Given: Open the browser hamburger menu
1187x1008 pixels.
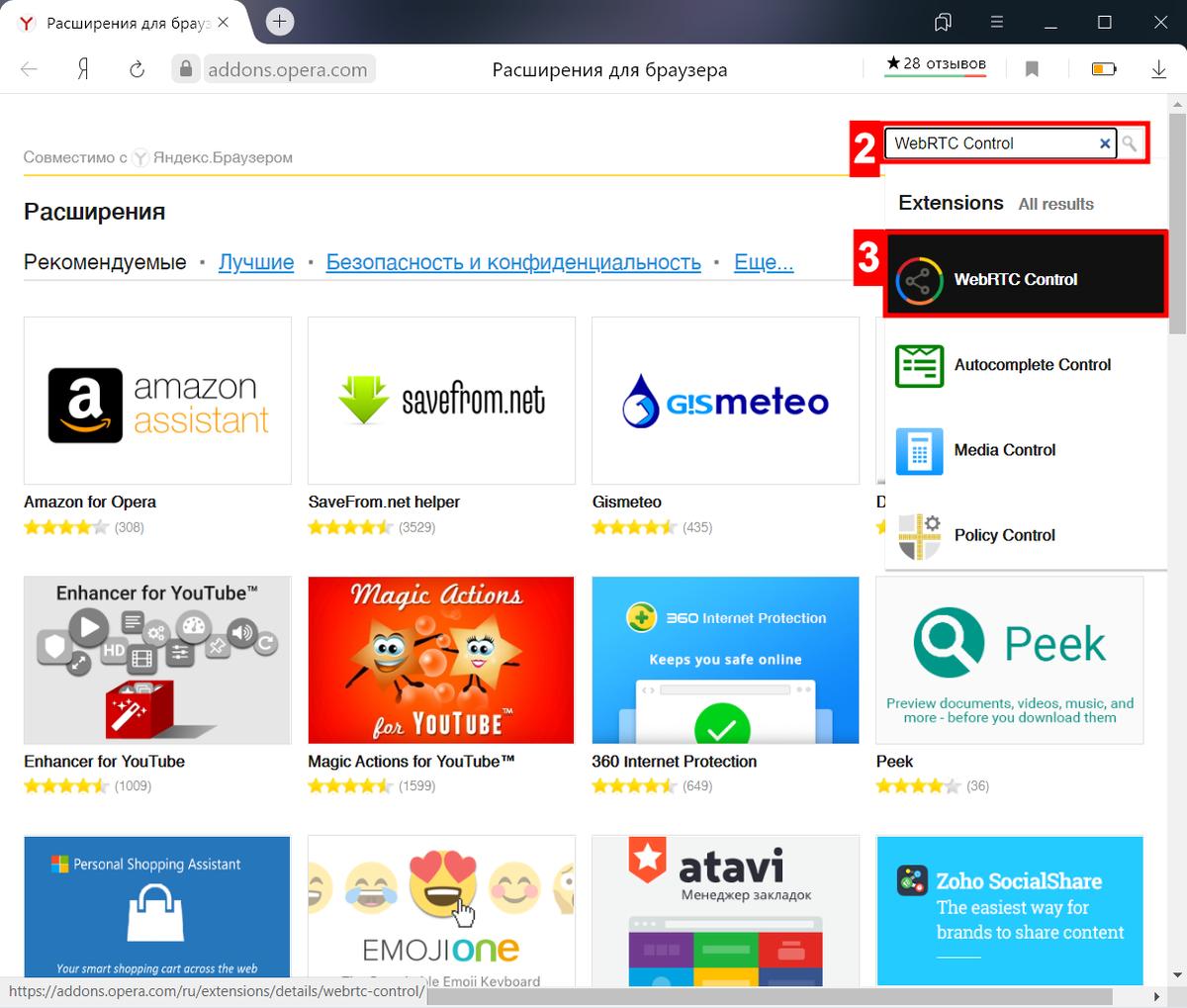Looking at the screenshot, I should click(x=996, y=22).
